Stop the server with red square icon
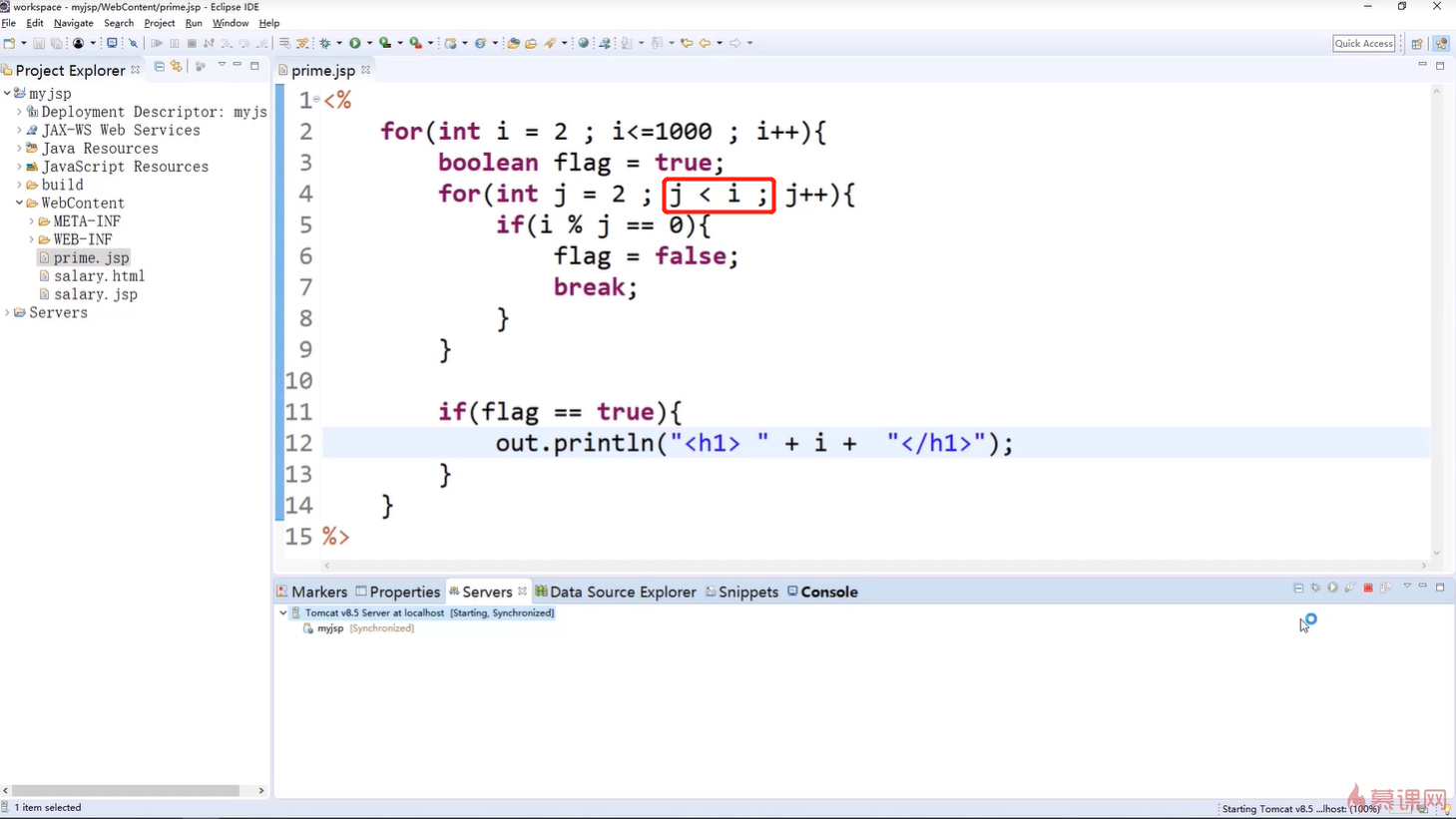 click(1368, 589)
